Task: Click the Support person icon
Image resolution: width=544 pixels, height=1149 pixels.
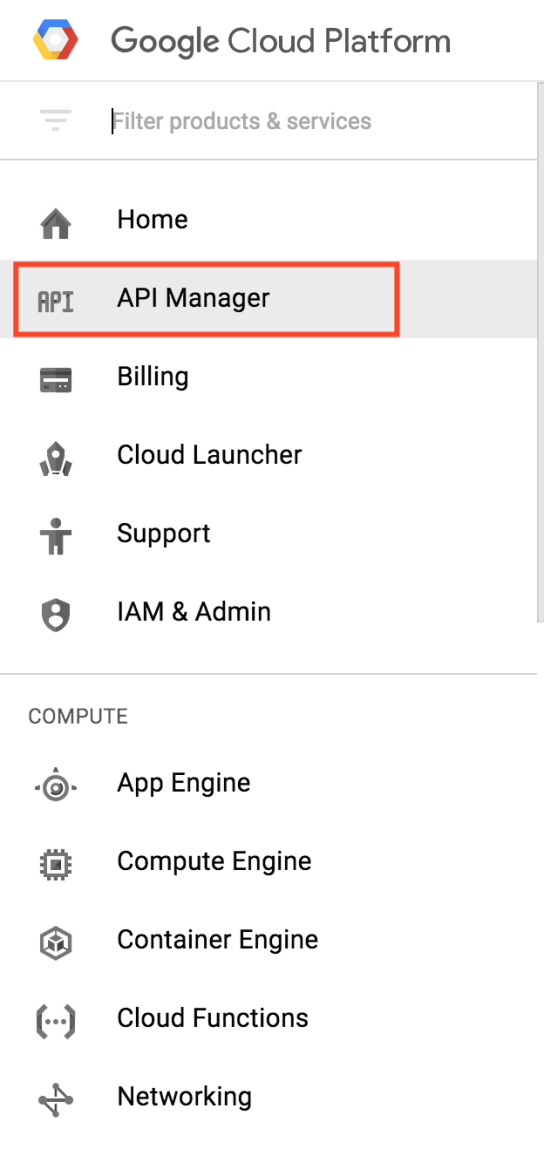Action: pos(56,537)
